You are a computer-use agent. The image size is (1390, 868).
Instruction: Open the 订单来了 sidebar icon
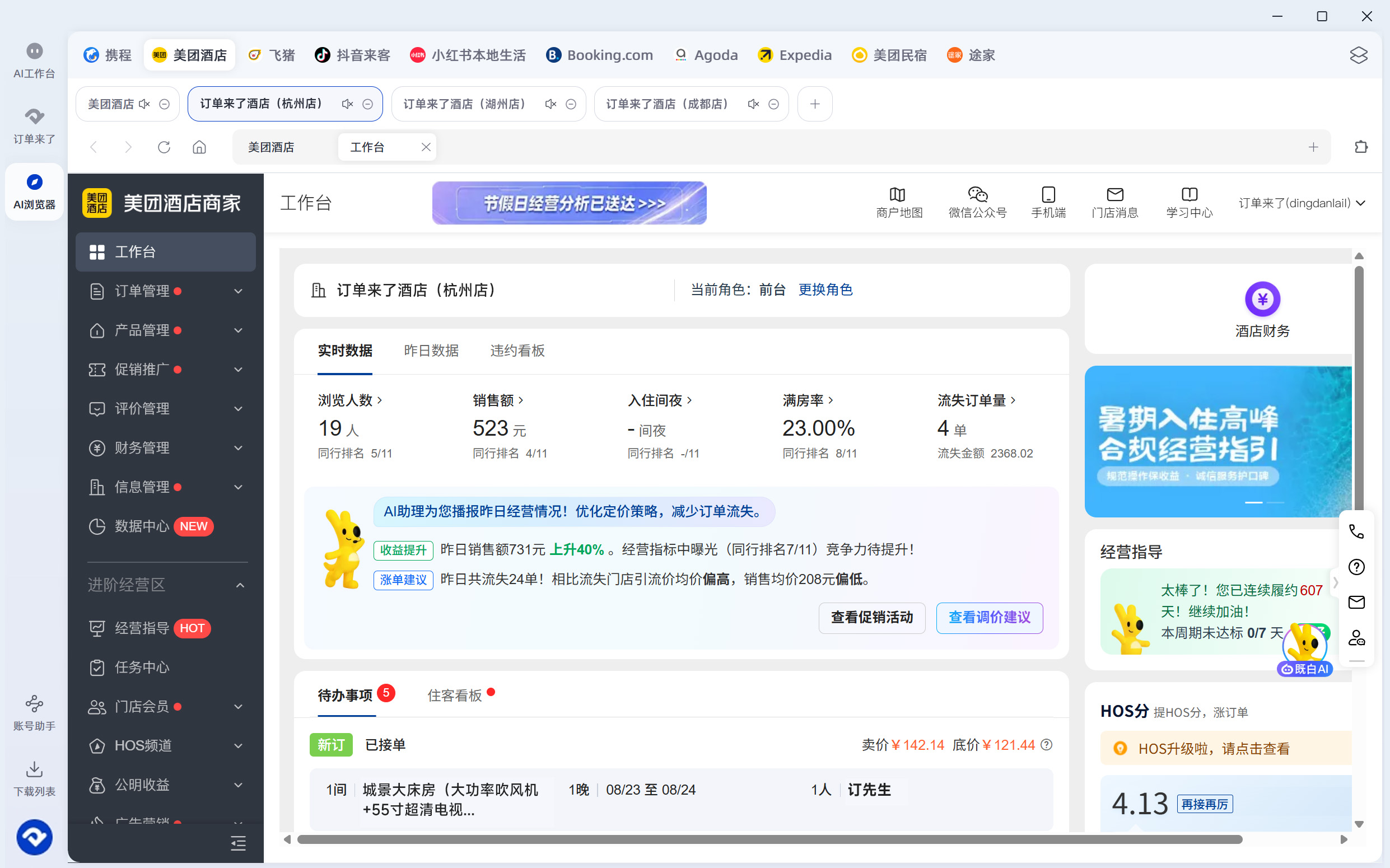(x=35, y=127)
